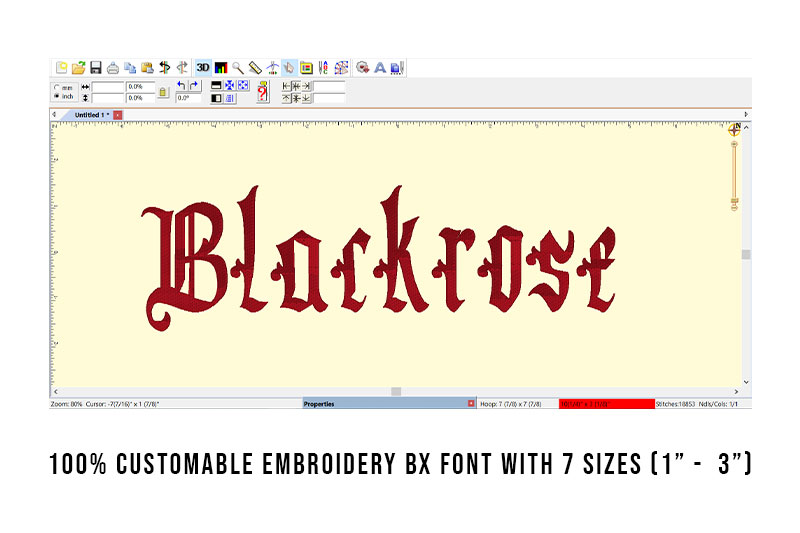Click the vertical scrollbar down arrow
This screenshot has width=800, height=533.
[746, 382]
